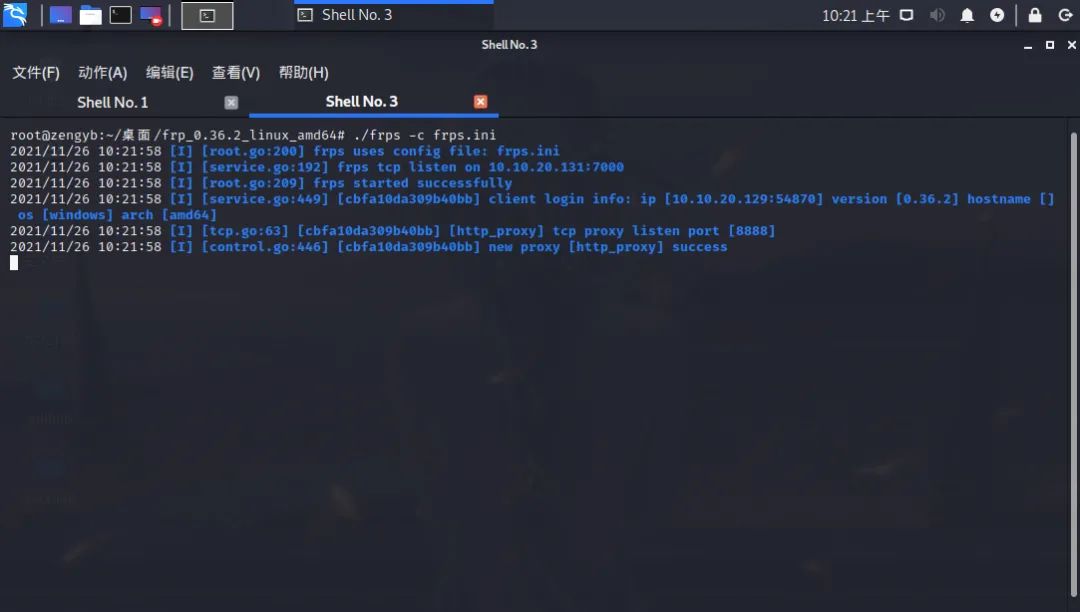Screen dimensions: 1080x612
Task: Close the Shell No. 3 window
Action: click(1072, 45)
